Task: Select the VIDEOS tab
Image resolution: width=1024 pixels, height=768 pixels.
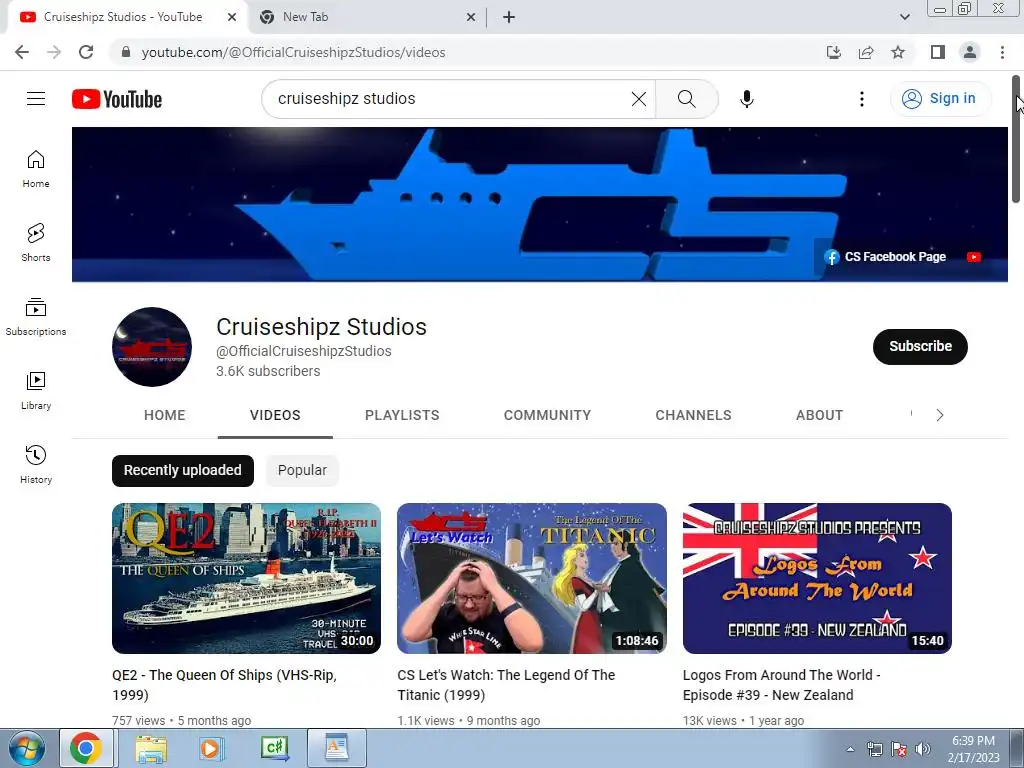Action: [275, 415]
